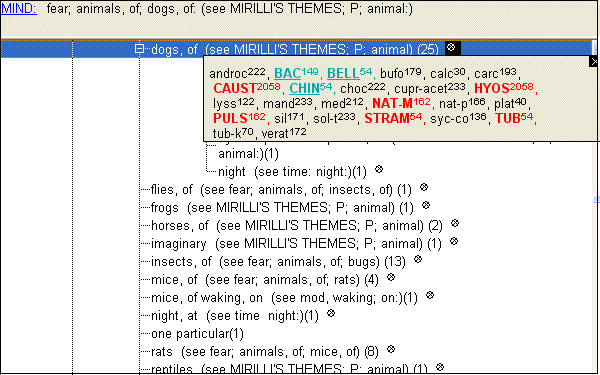Select the 'horses, of' rubric
This screenshot has width=600, height=375.
[297, 226]
